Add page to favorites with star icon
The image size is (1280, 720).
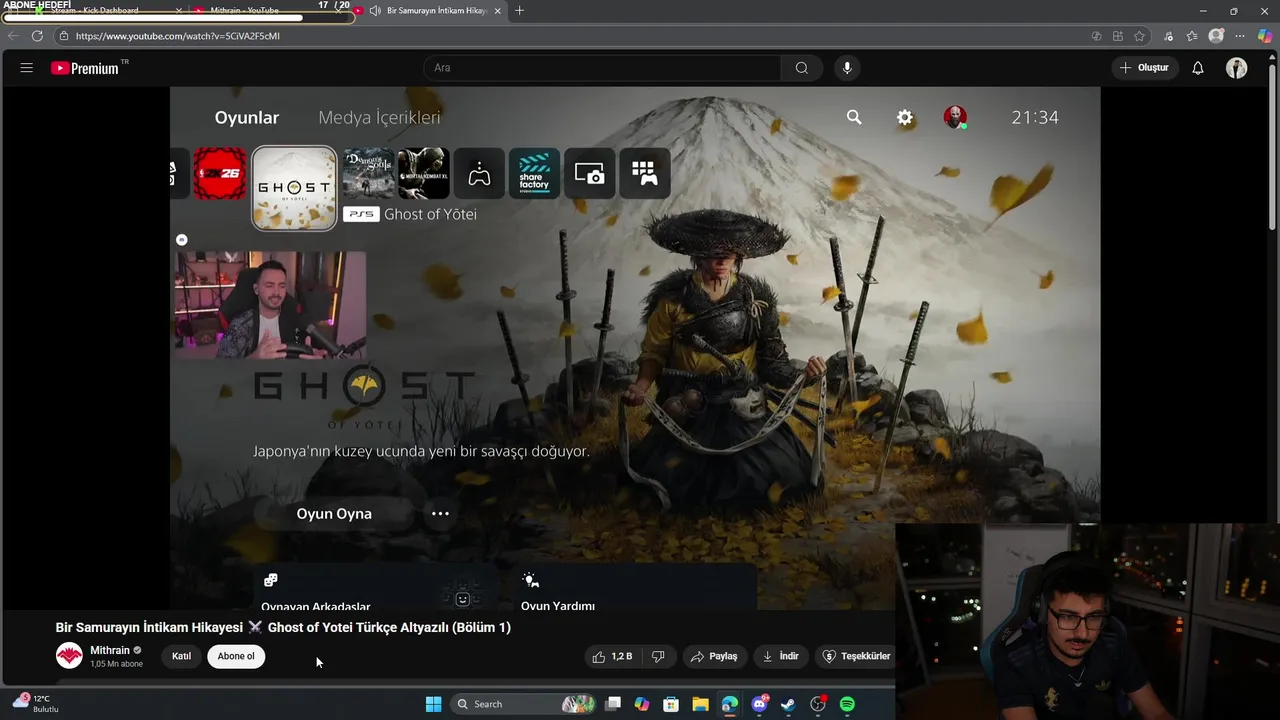point(1139,36)
